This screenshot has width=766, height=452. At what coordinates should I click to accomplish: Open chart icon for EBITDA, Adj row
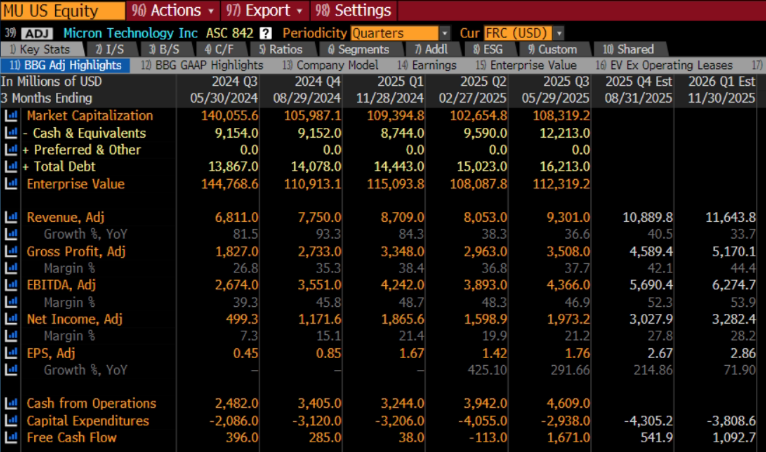(11, 285)
